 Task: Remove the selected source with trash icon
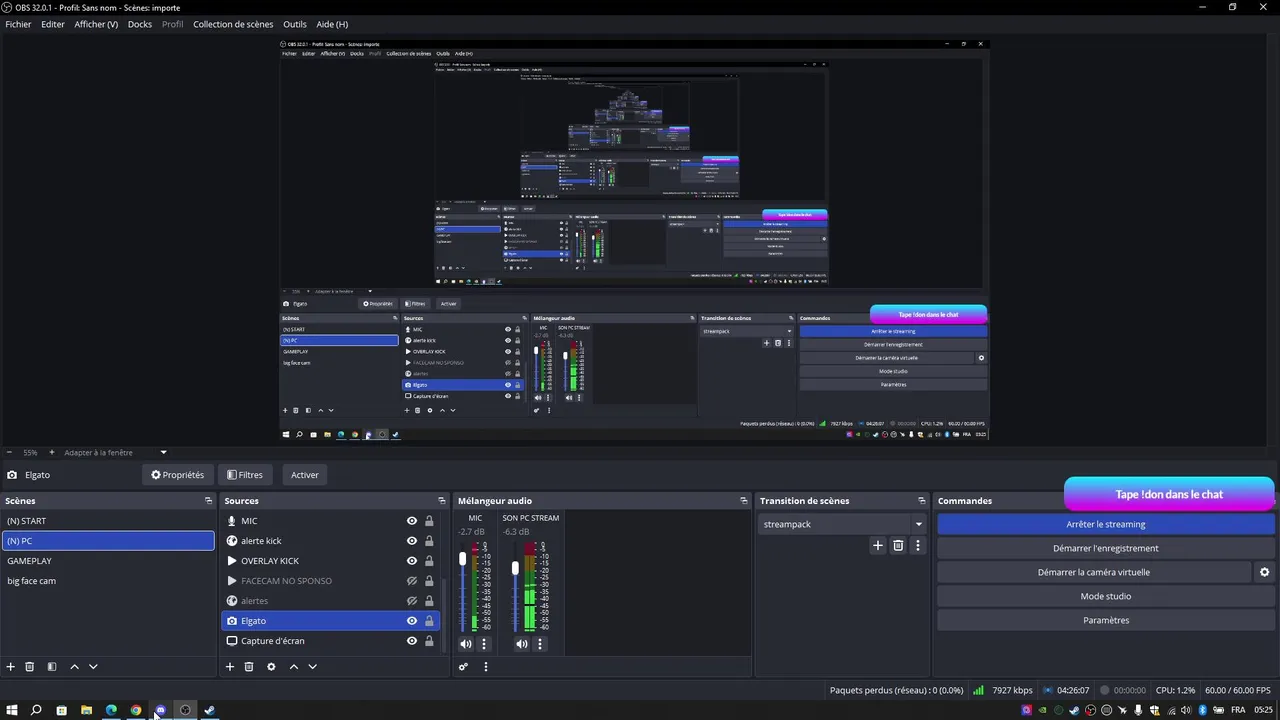[249, 667]
